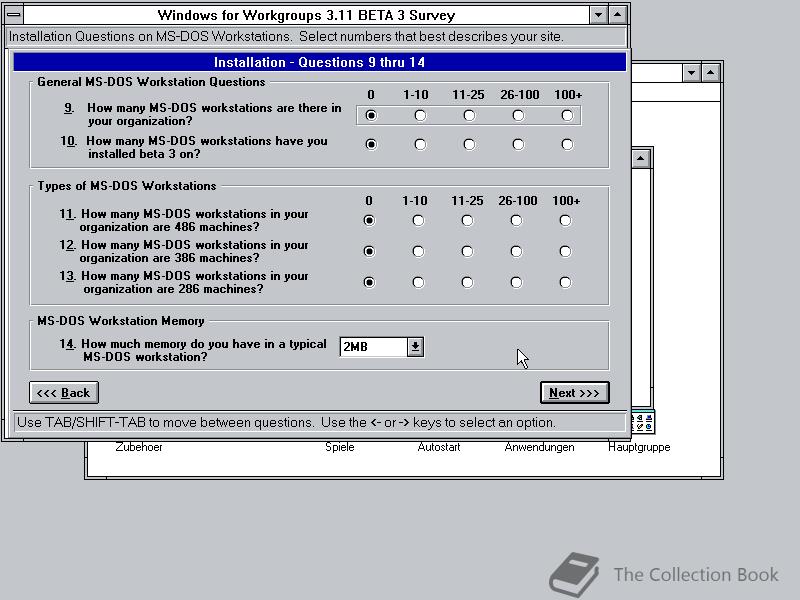
Task: Pick 100+ for 486 machines question
Action: pyautogui.click(x=565, y=220)
